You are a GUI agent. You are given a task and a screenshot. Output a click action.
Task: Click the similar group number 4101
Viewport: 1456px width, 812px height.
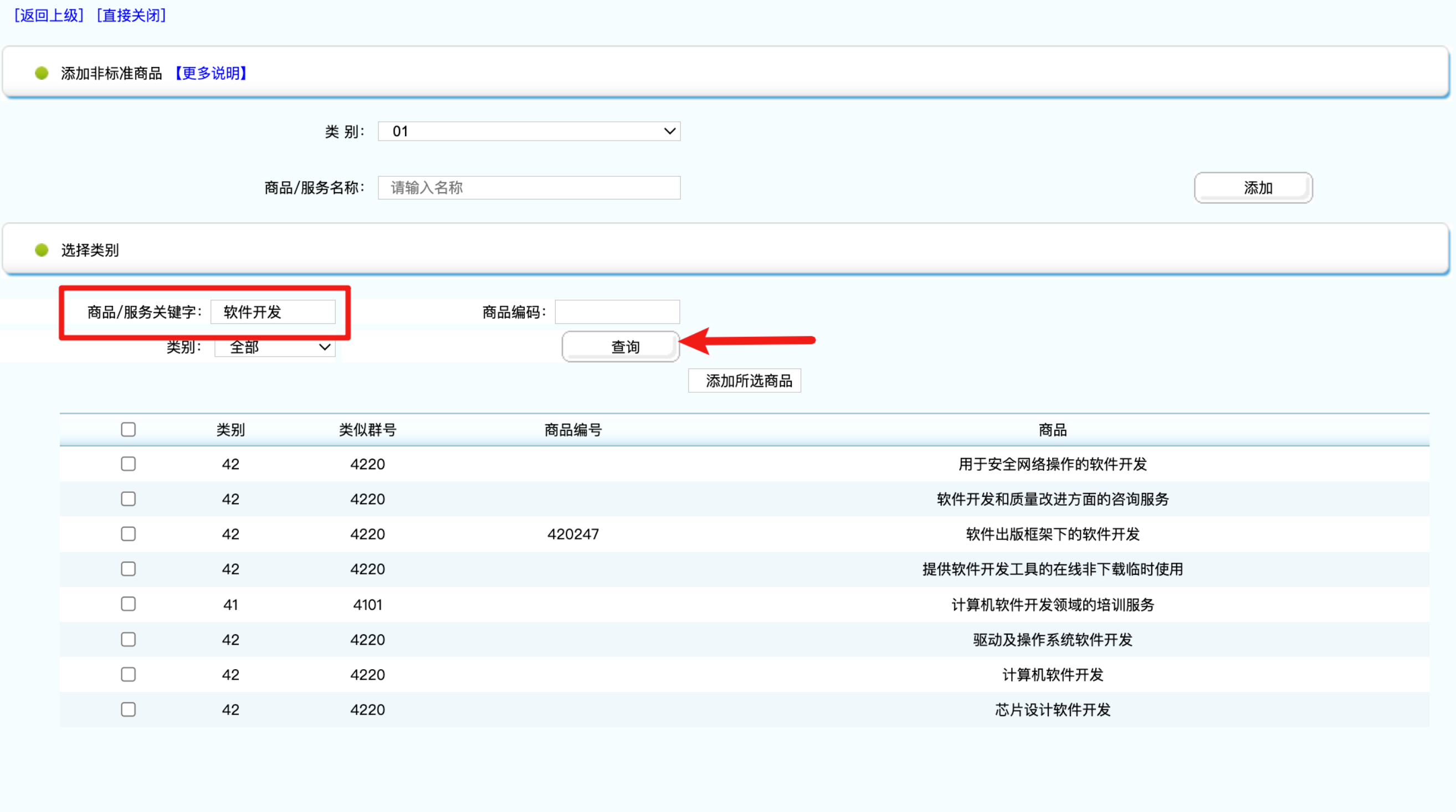pos(367,605)
